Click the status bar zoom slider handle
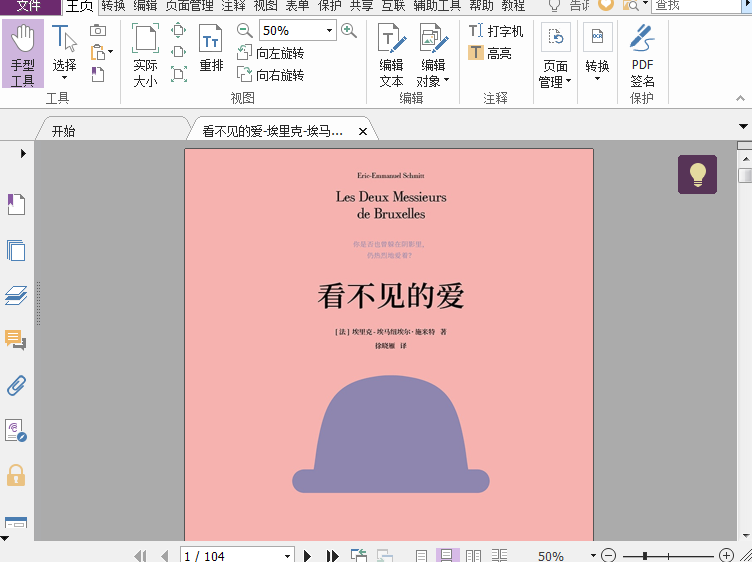 645,556
